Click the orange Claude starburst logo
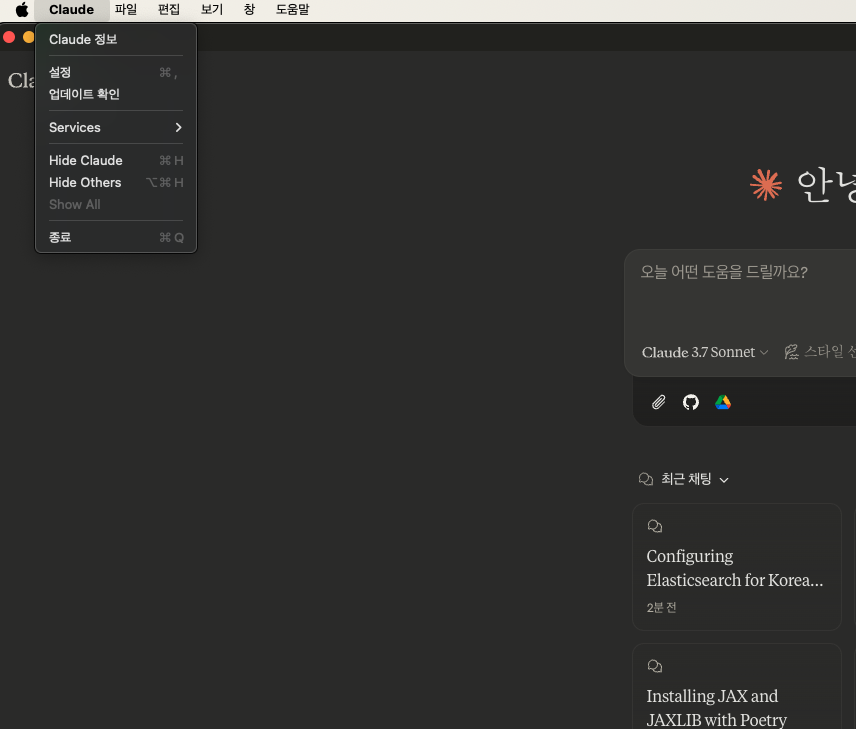Screen dimensions: 856x729 point(766,185)
